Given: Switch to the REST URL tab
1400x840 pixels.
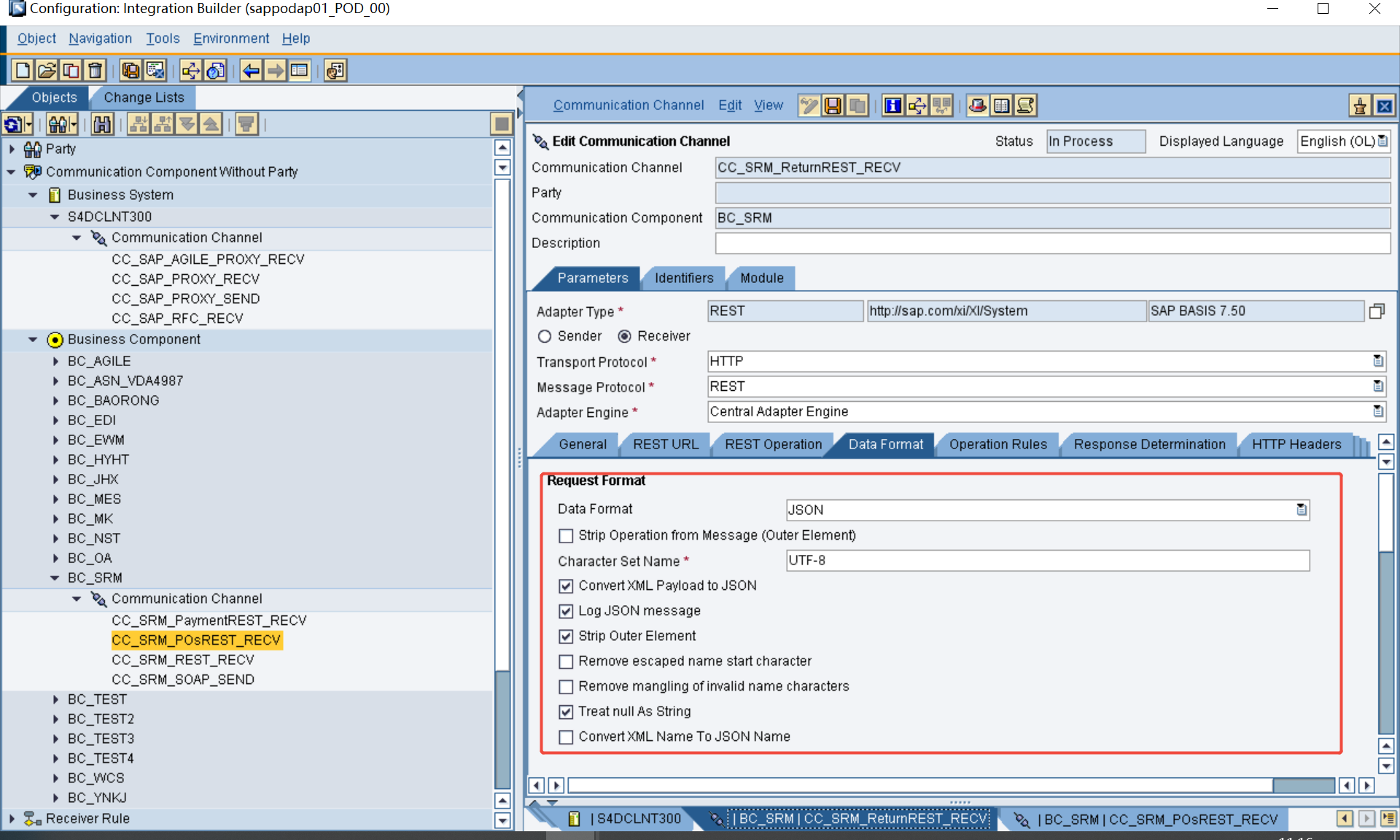Looking at the screenshot, I should click(x=665, y=444).
